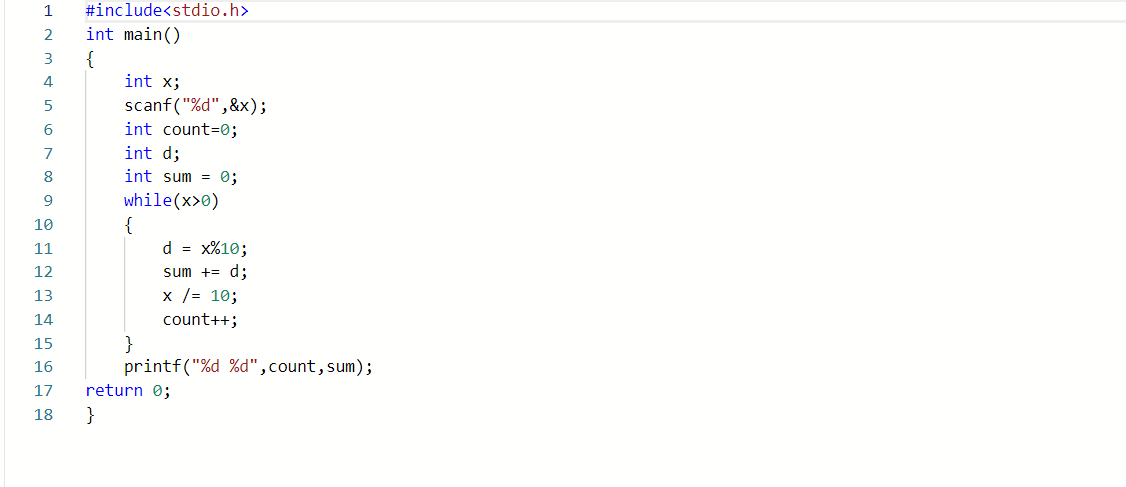This screenshot has height=487, width=1126.
Task: Place cursor on return 0
Action: tap(128, 391)
